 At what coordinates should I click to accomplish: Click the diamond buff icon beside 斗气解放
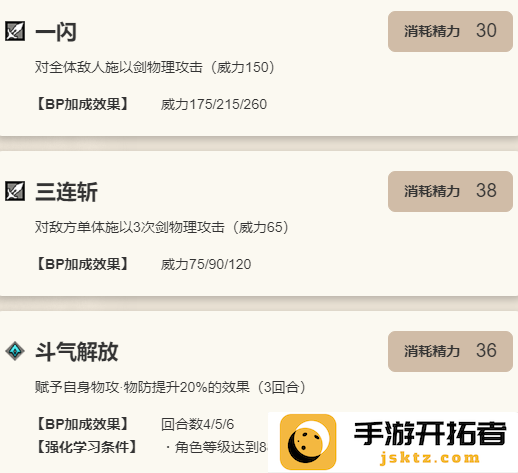[15, 351]
